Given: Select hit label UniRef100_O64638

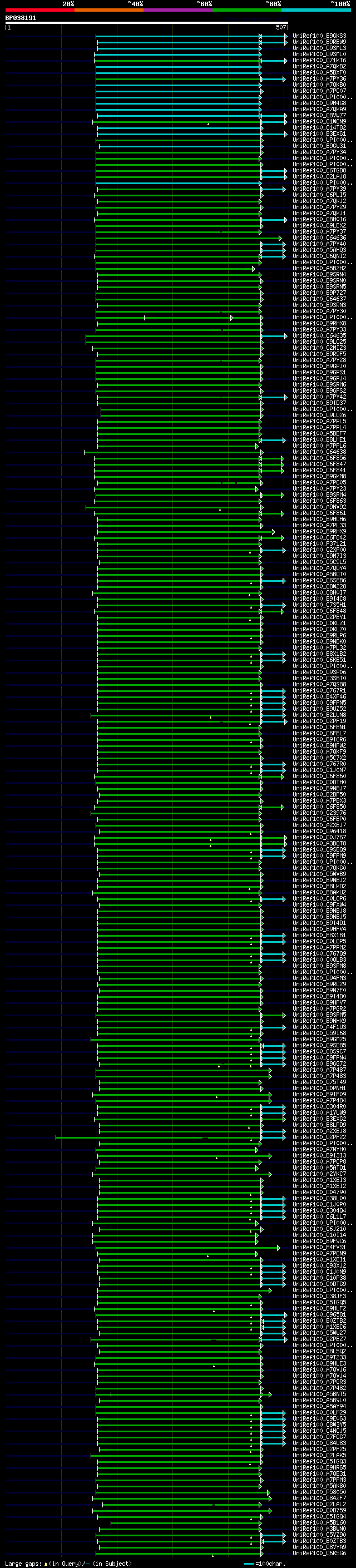Looking at the screenshot, I should point(319,452).
